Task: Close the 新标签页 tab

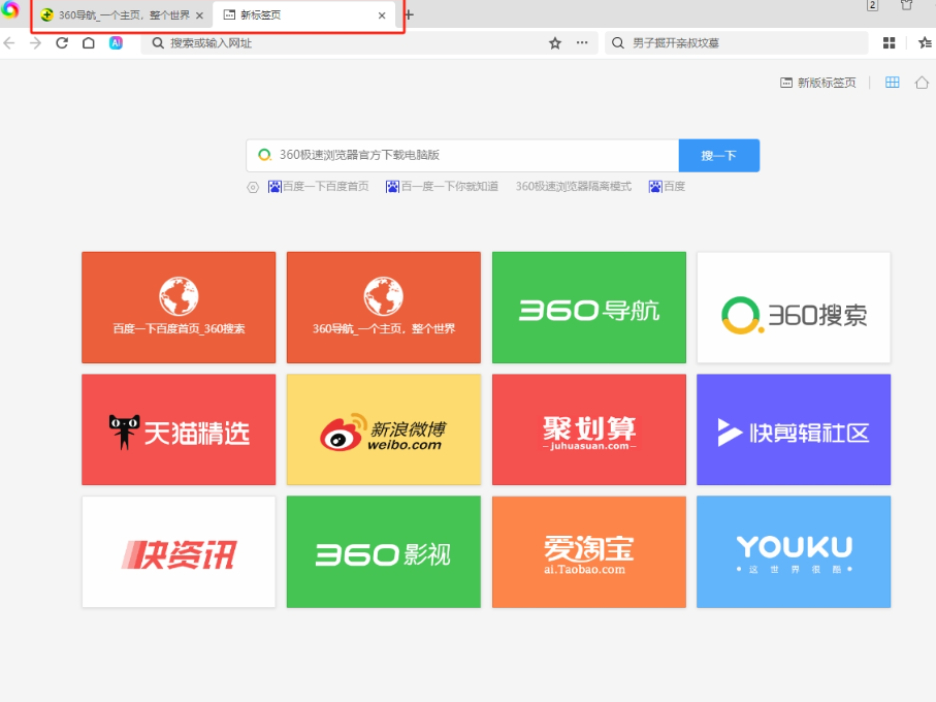Action: point(381,16)
